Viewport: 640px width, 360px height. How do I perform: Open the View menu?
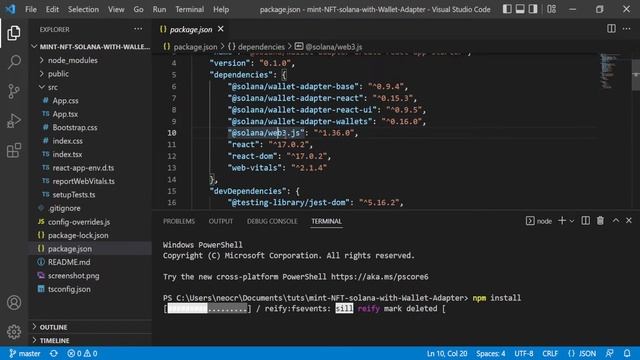116,9
